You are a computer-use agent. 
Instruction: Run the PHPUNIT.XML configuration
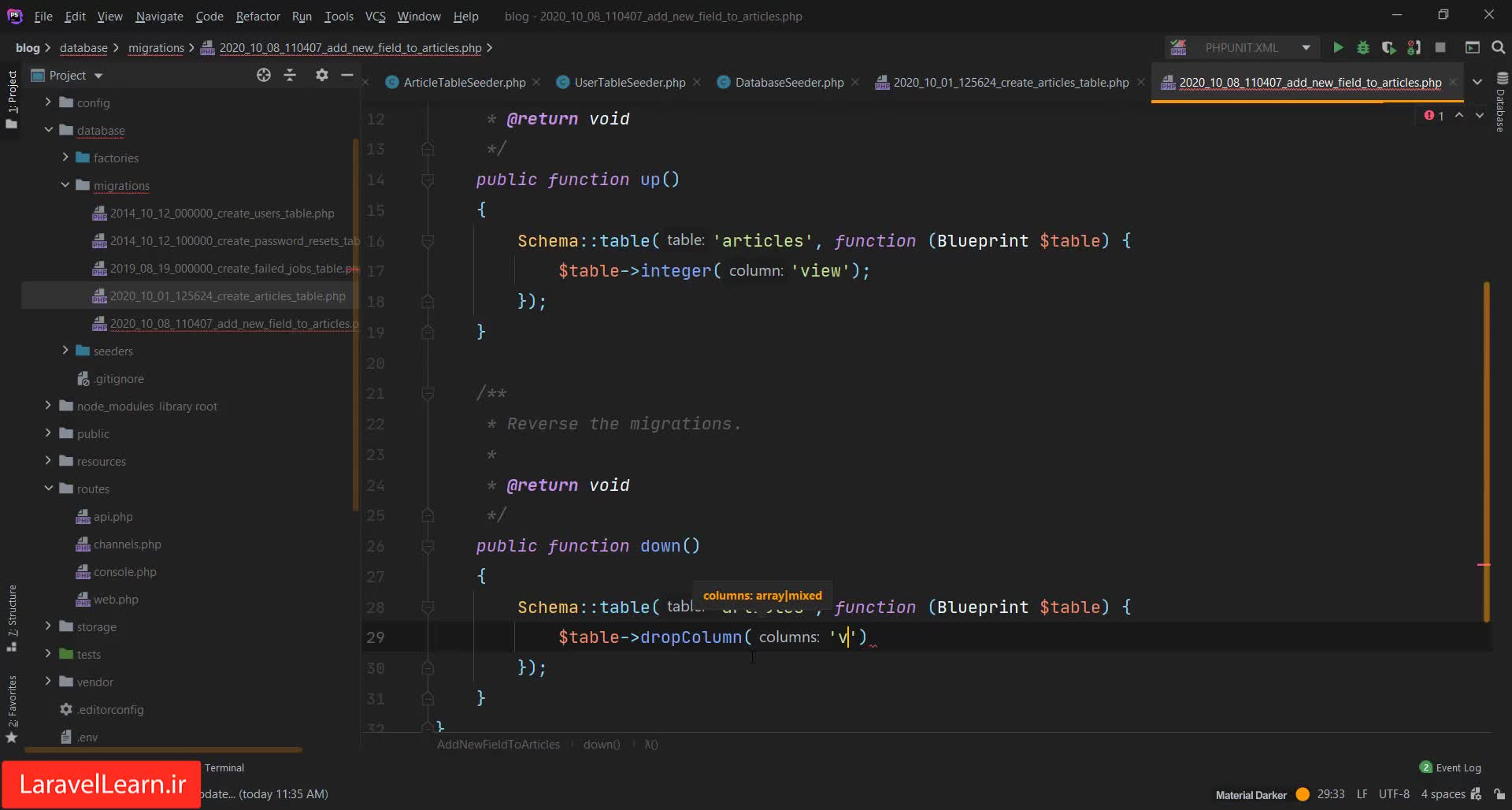pyautogui.click(x=1337, y=48)
